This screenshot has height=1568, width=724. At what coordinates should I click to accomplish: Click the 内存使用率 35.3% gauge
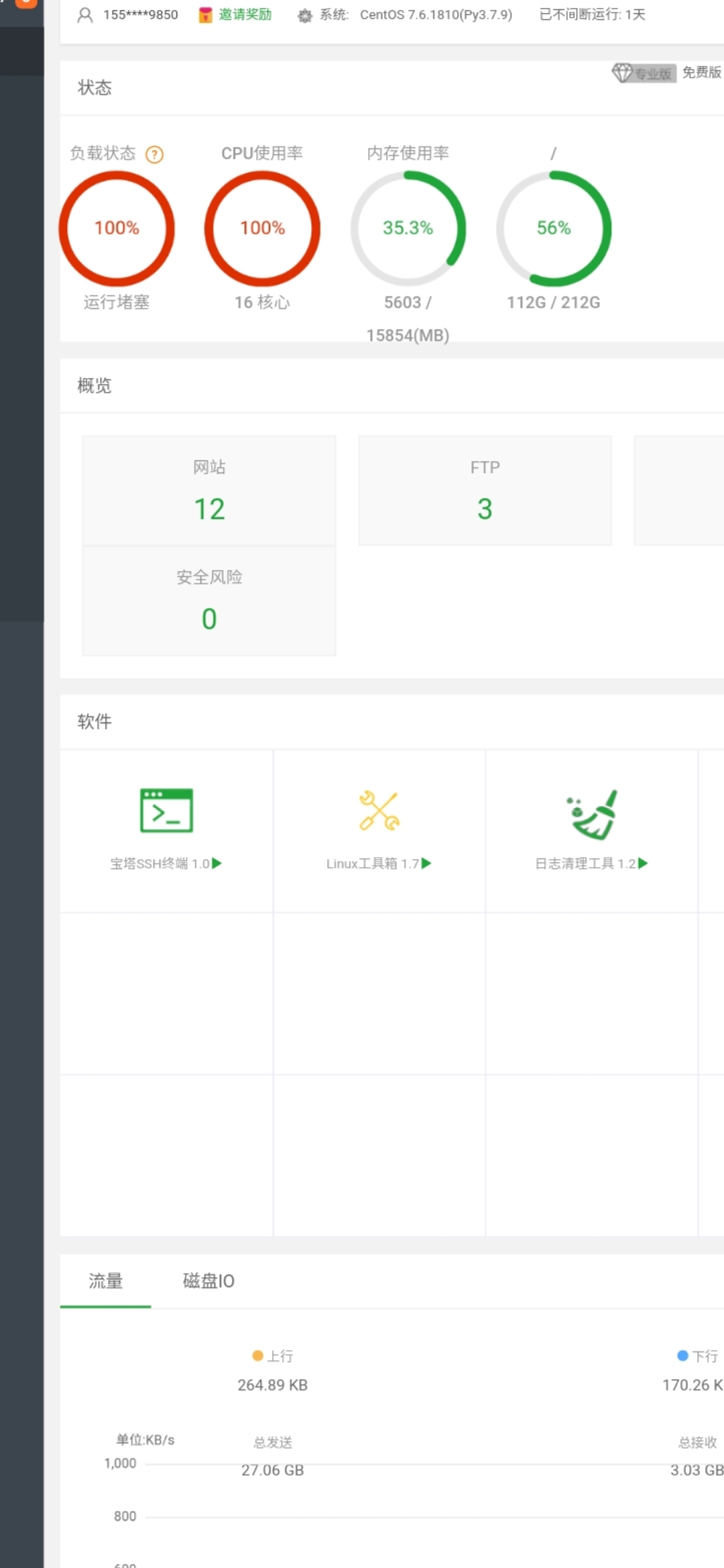408,228
